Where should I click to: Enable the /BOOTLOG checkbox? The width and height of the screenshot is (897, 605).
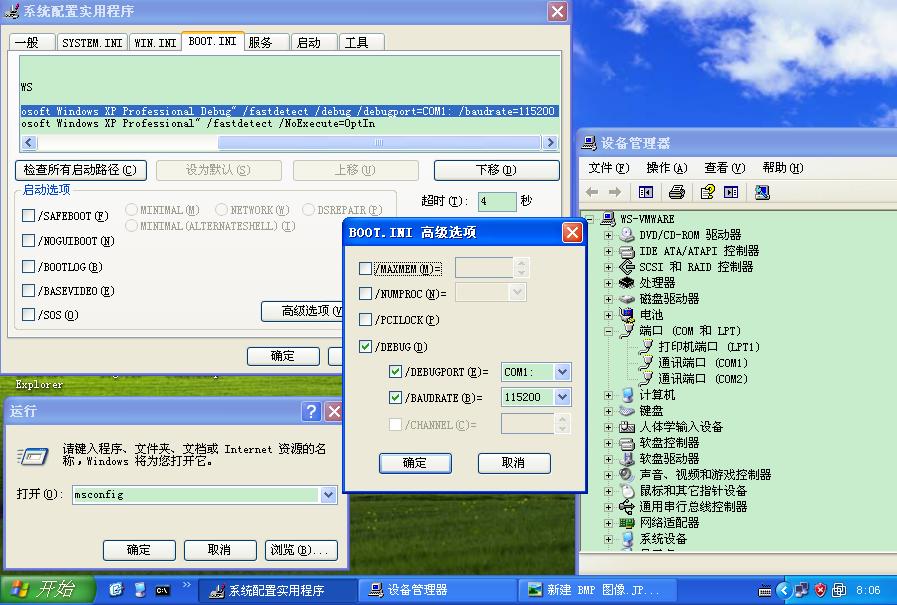coord(28,266)
